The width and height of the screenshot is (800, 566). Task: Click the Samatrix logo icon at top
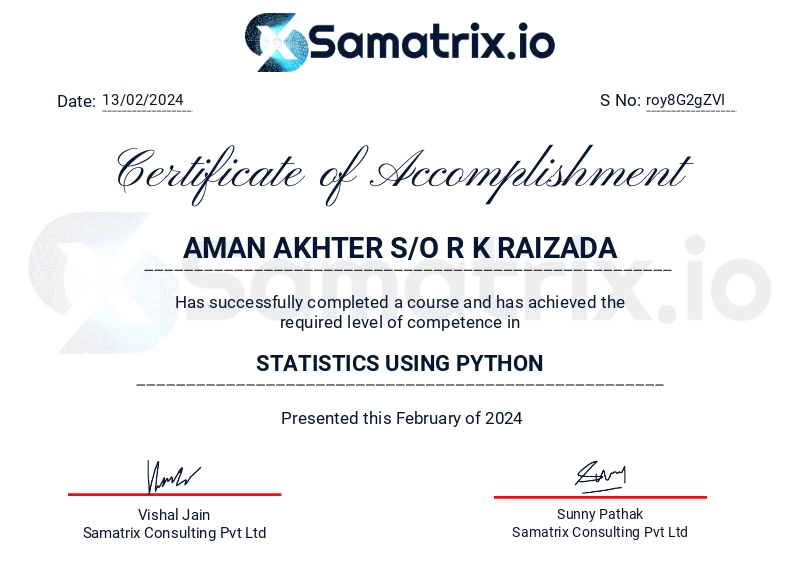(275, 42)
